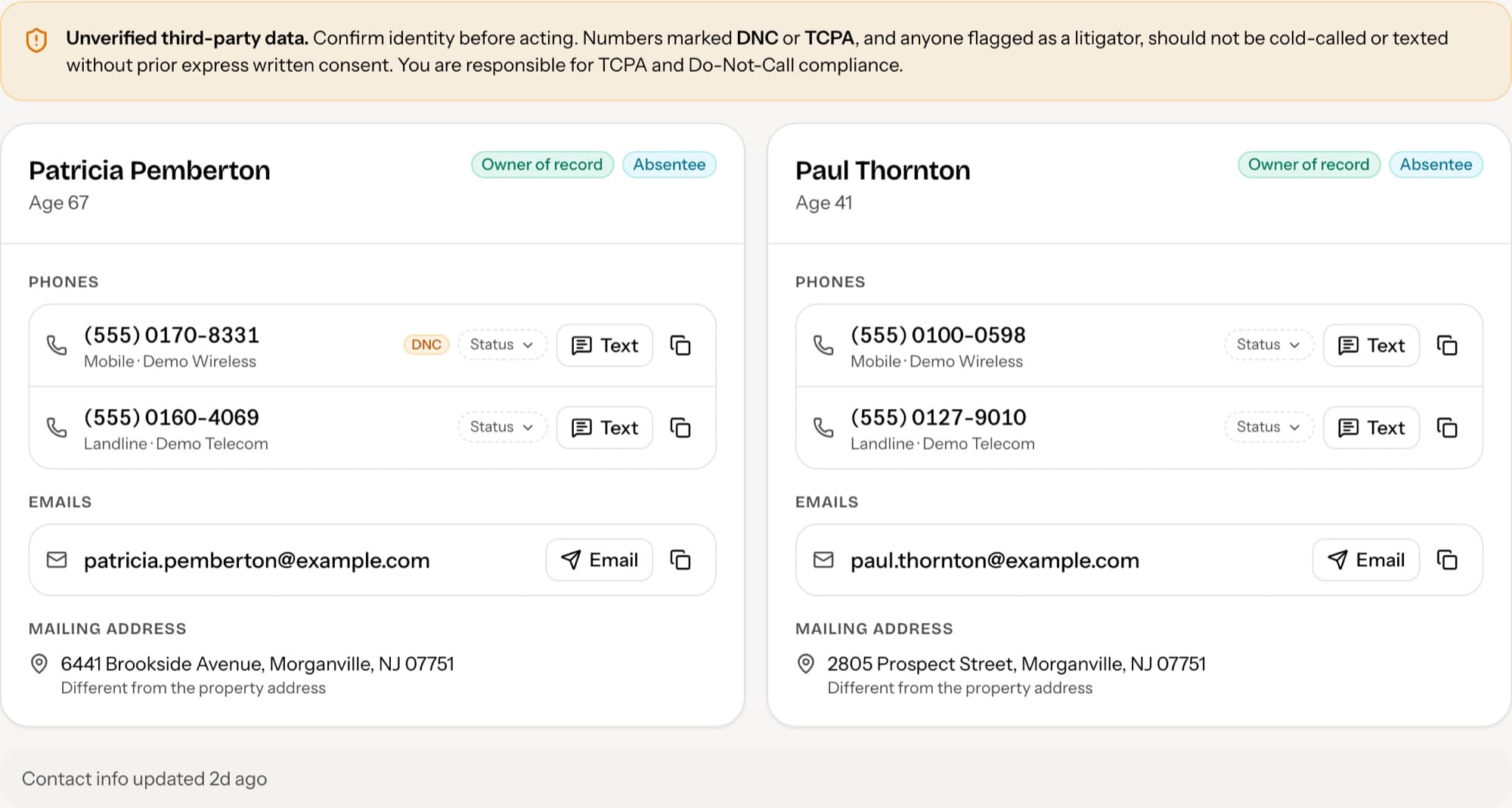Screen dimensions: 1512x808
Task: Open Status dropdown for (555) 0160-4069
Action: click(x=502, y=427)
